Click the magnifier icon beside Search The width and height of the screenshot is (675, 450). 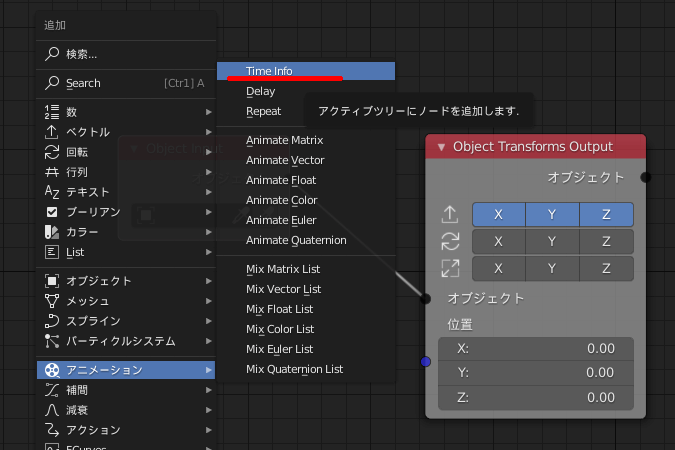[52, 83]
